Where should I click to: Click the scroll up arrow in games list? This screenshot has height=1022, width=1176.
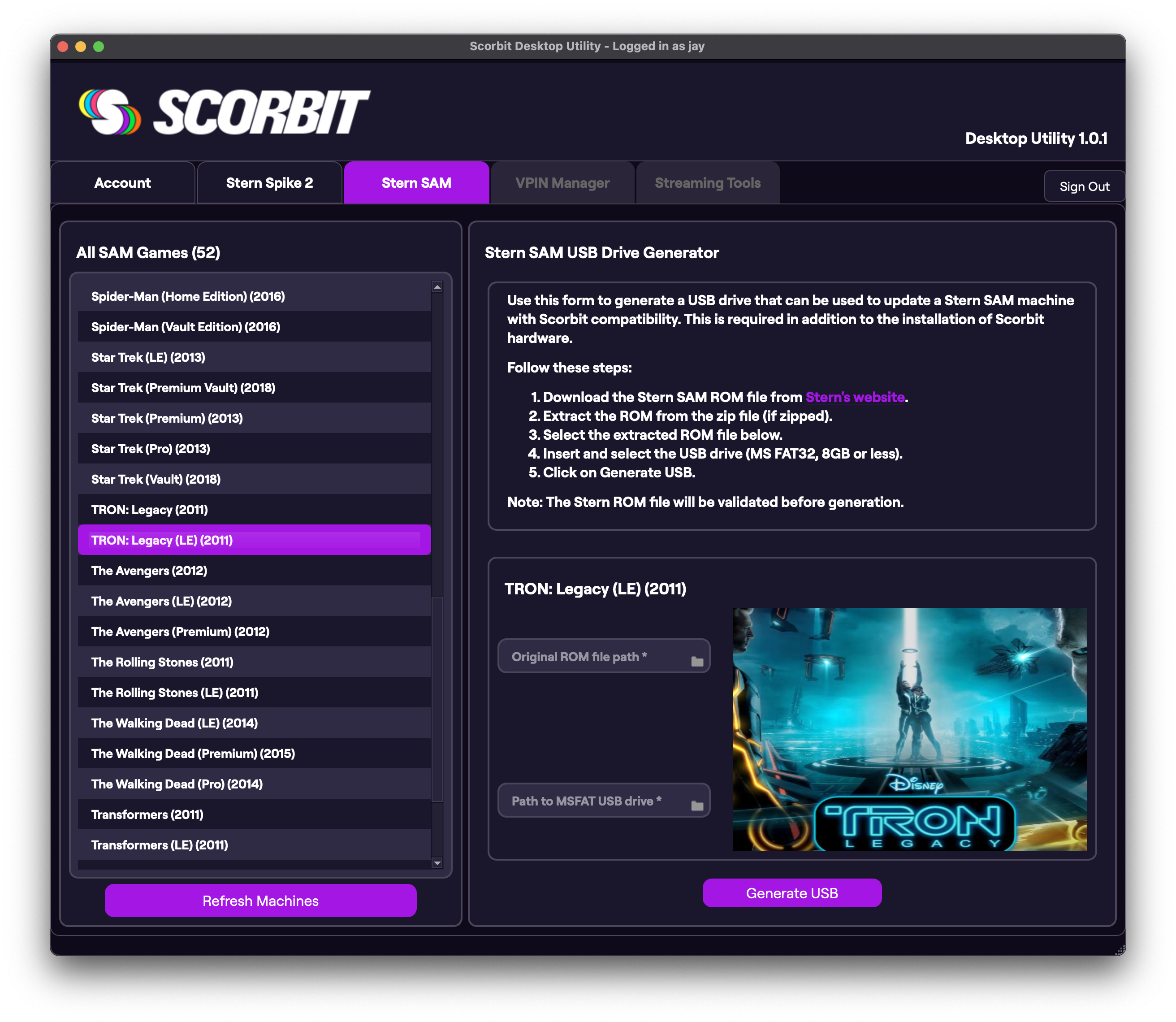437,287
